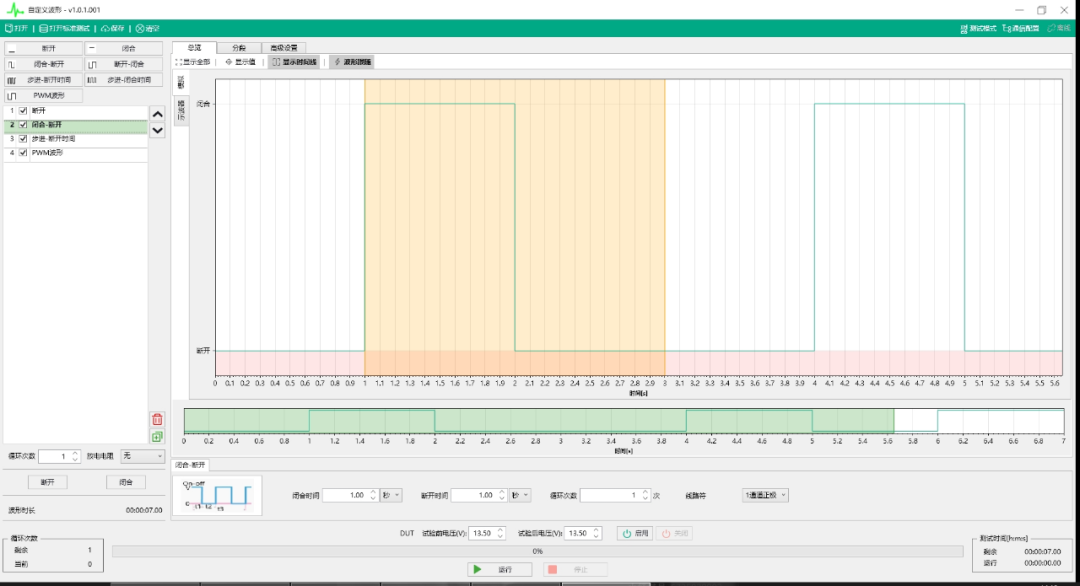
Task: Focus the 断开时间 1.00 input field
Action: pos(475,495)
